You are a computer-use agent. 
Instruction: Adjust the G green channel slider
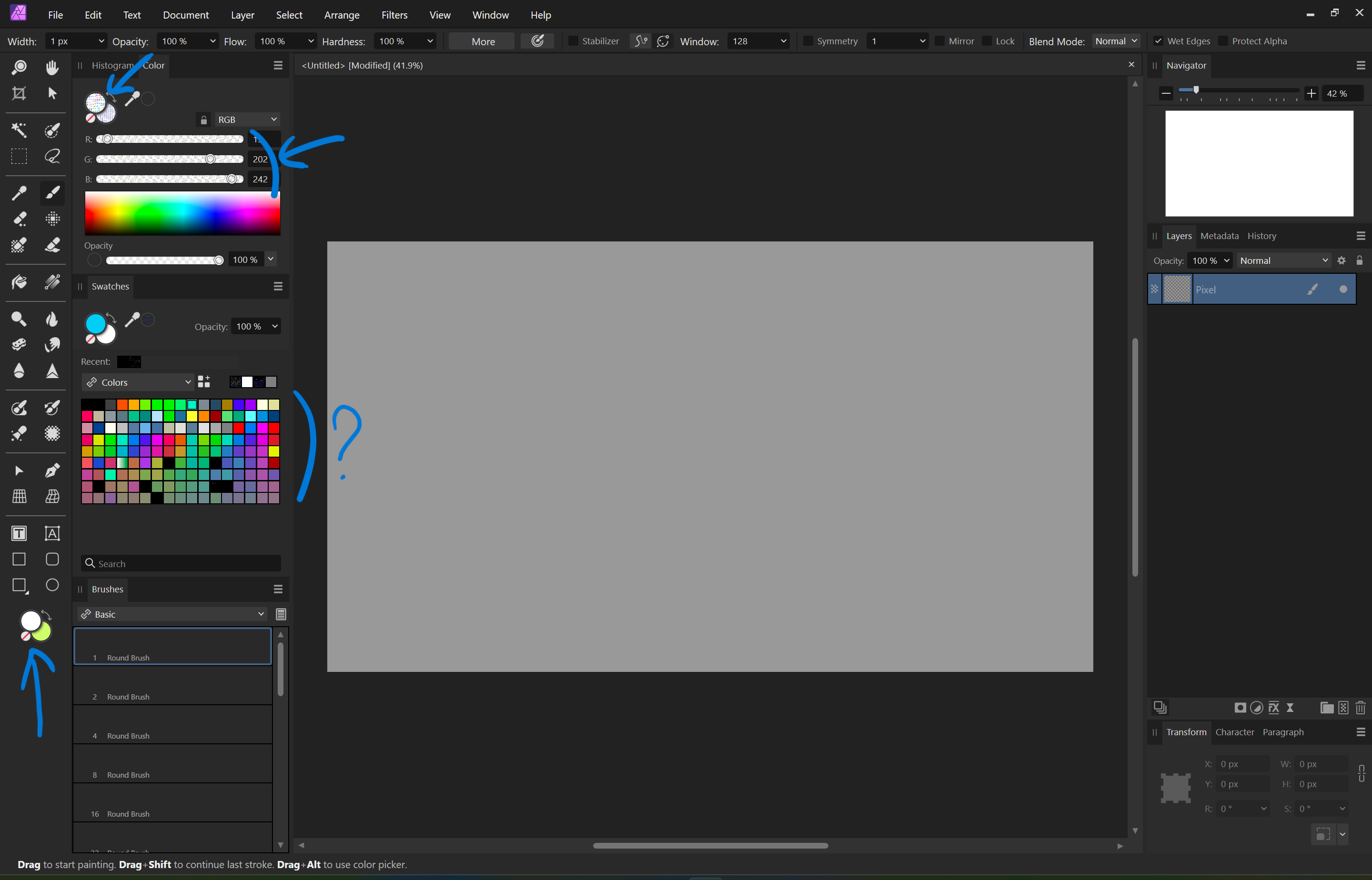point(170,159)
